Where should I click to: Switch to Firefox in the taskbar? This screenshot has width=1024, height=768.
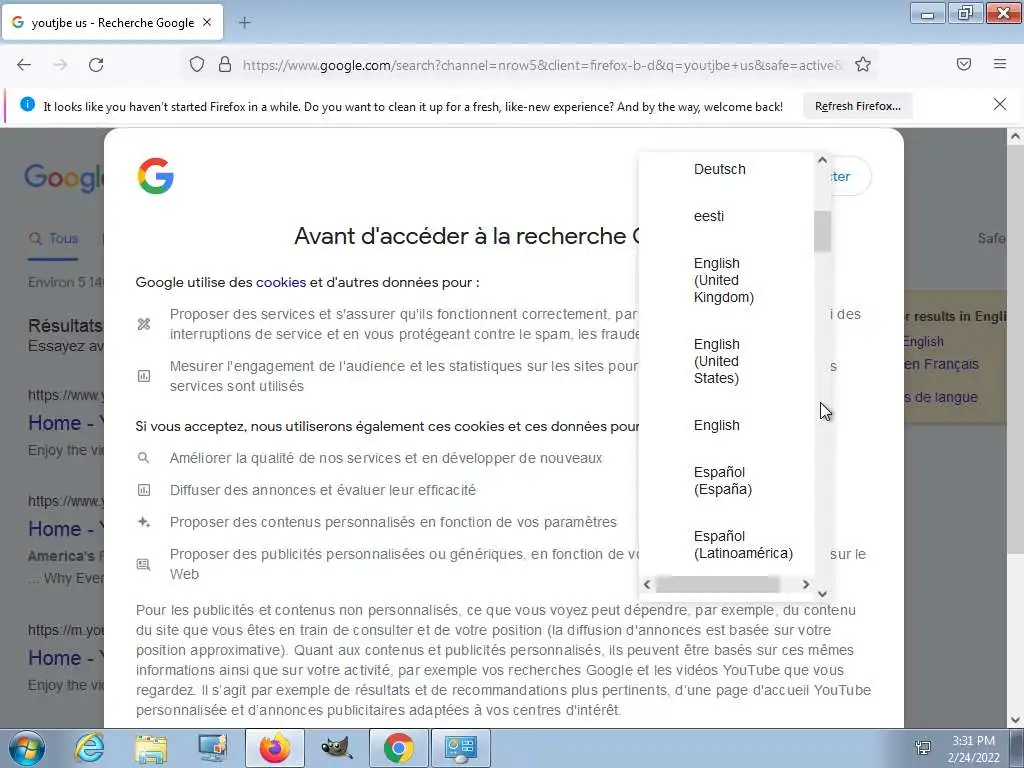coord(275,748)
